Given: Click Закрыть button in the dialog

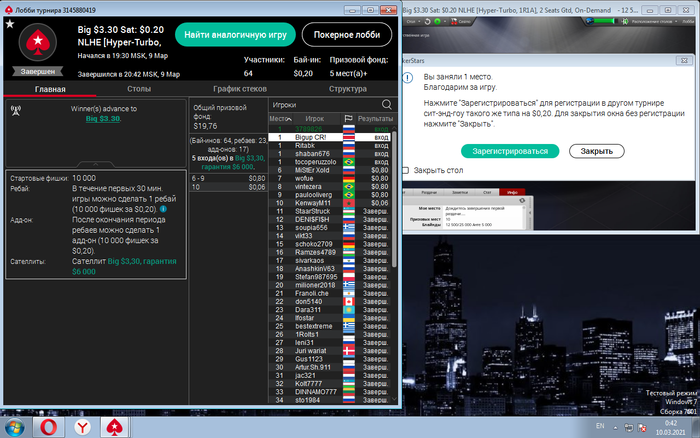Looking at the screenshot, I should click(596, 151).
